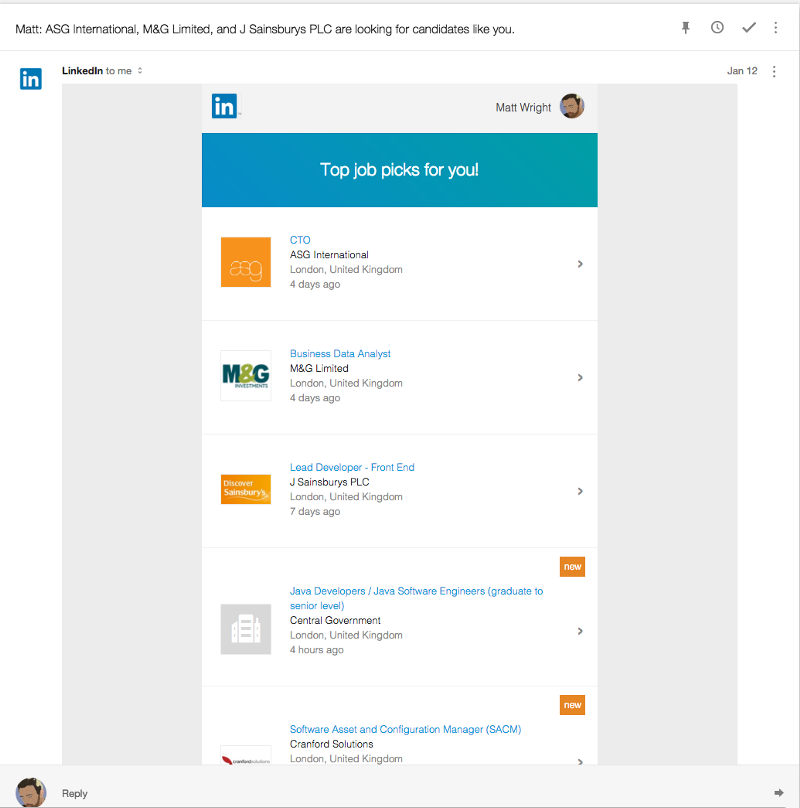Click the '4 hours ago' posting time
This screenshot has height=808, width=800.
pyautogui.click(x=316, y=650)
